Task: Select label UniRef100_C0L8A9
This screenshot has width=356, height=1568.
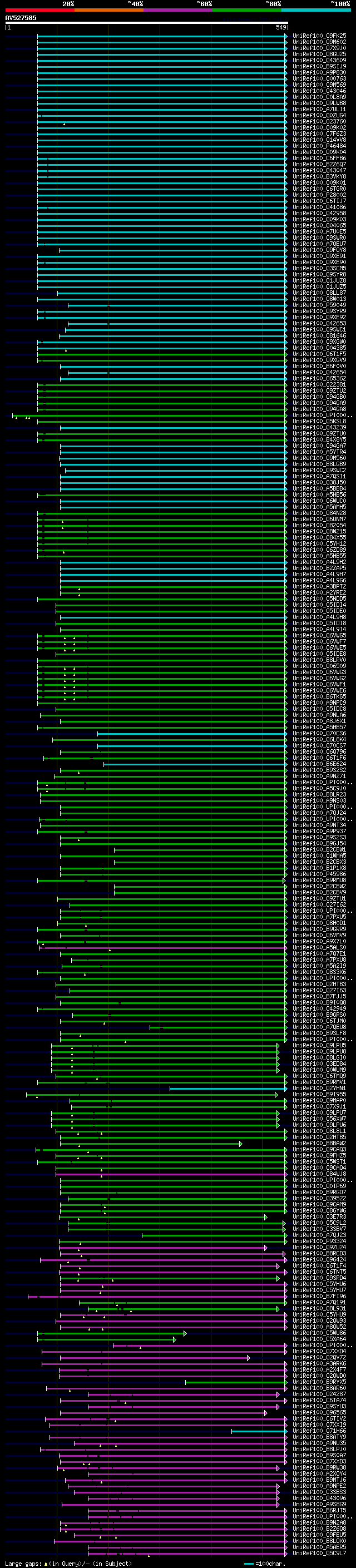Action: click(x=319, y=97)
